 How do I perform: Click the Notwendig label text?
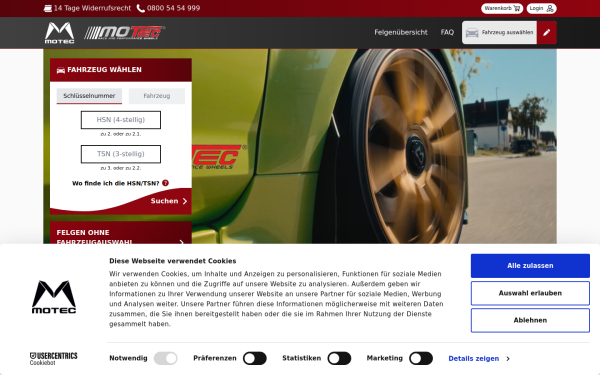coord(128,358)
